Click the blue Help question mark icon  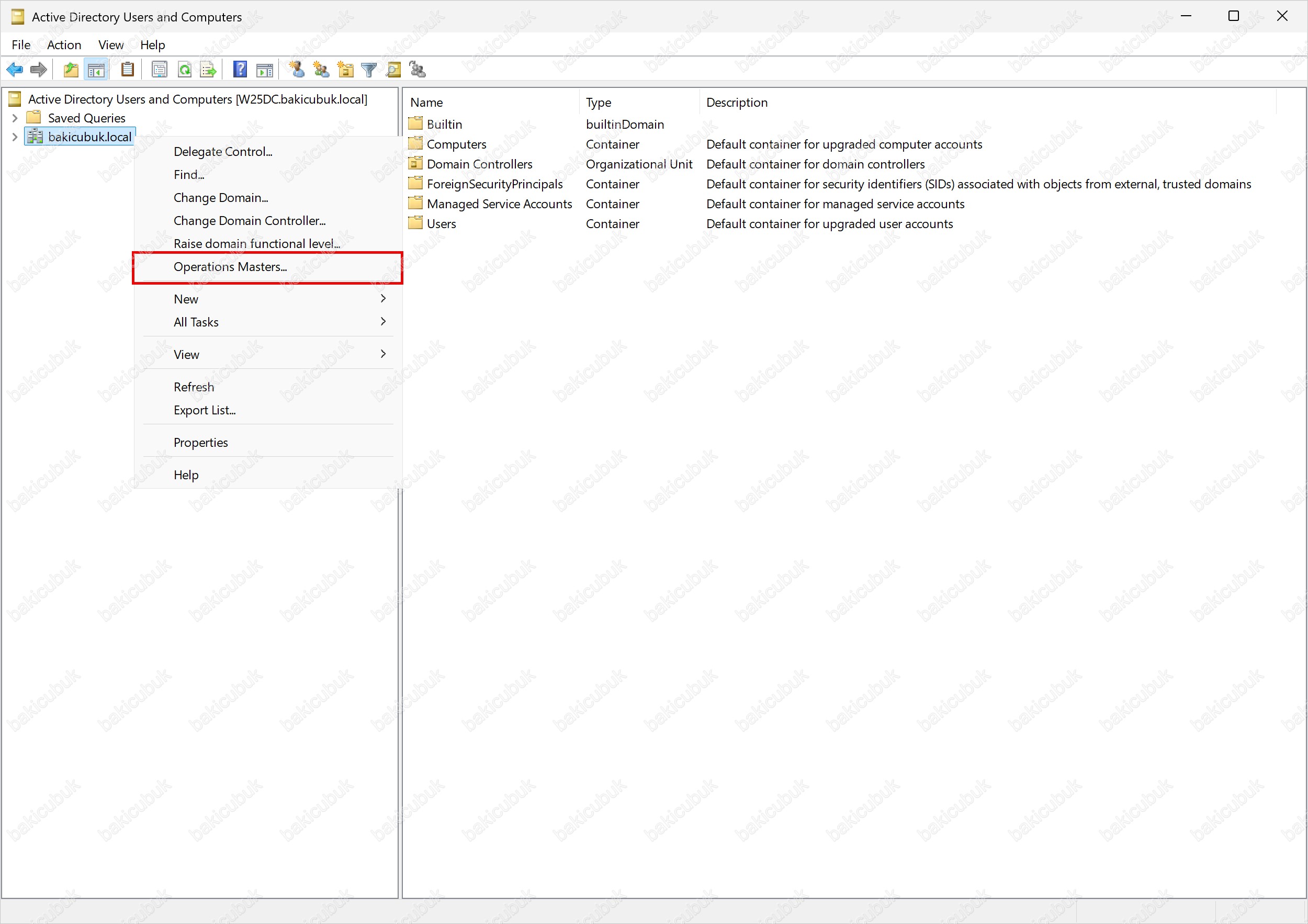240,70
